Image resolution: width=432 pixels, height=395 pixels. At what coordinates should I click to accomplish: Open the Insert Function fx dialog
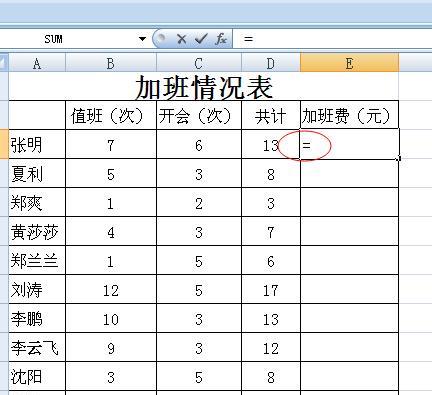pos(221,39)
